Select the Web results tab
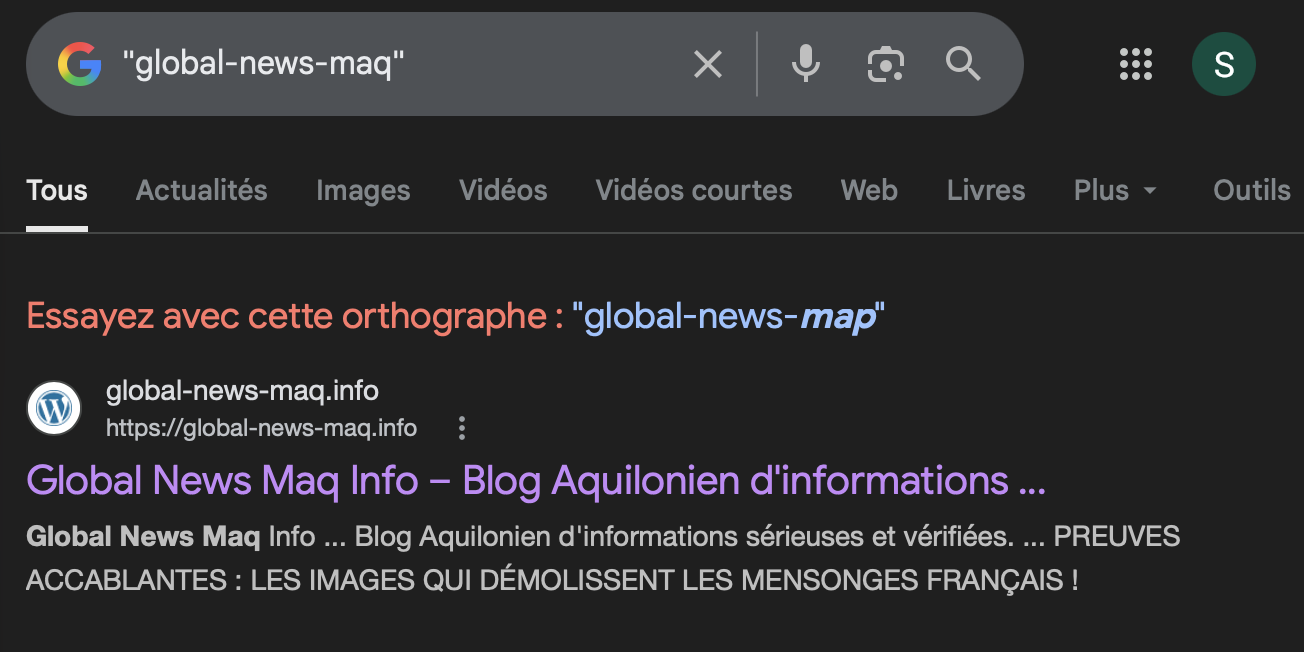This screenshot has width=1304, height=652. pos(868,190)
